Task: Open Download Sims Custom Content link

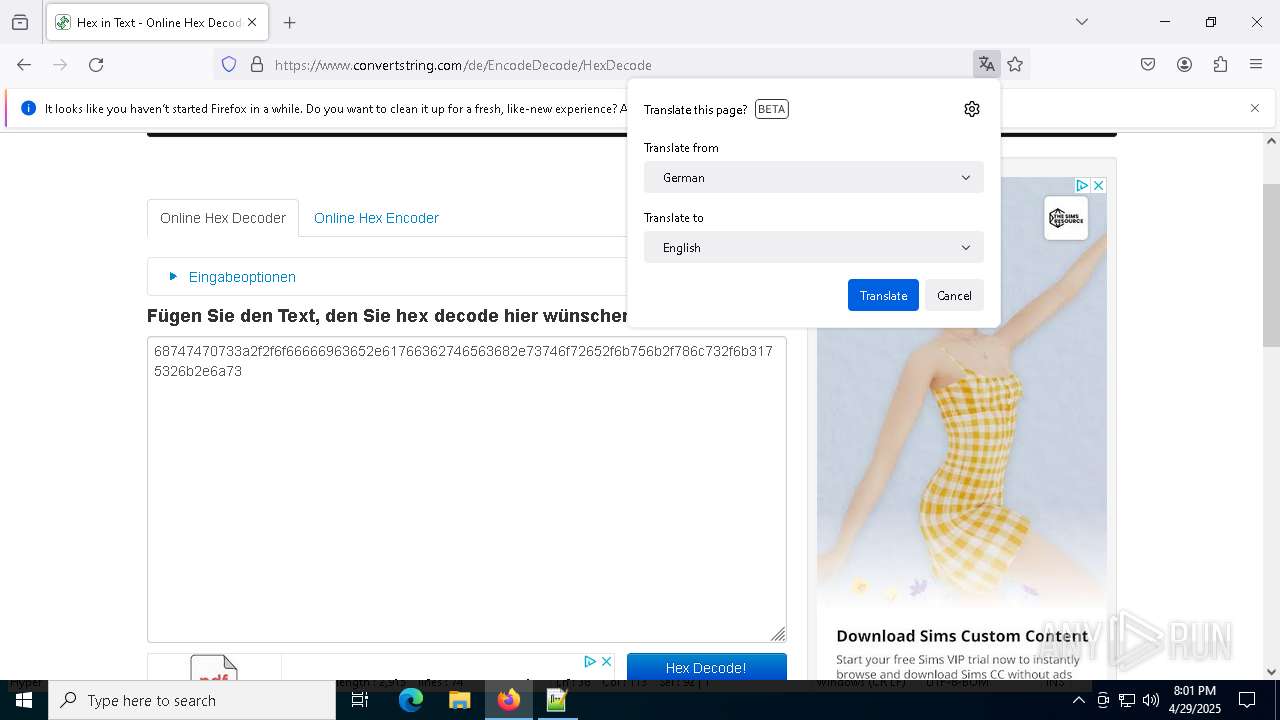Action: point(962,636)
